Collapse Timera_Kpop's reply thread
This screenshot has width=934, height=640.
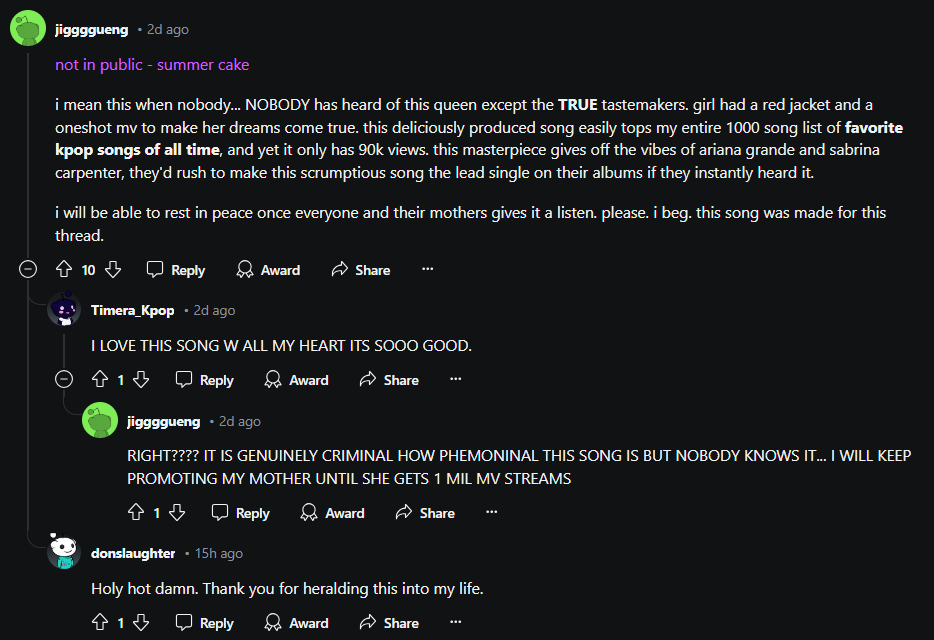pyautogui.click(x=64, y=379)
